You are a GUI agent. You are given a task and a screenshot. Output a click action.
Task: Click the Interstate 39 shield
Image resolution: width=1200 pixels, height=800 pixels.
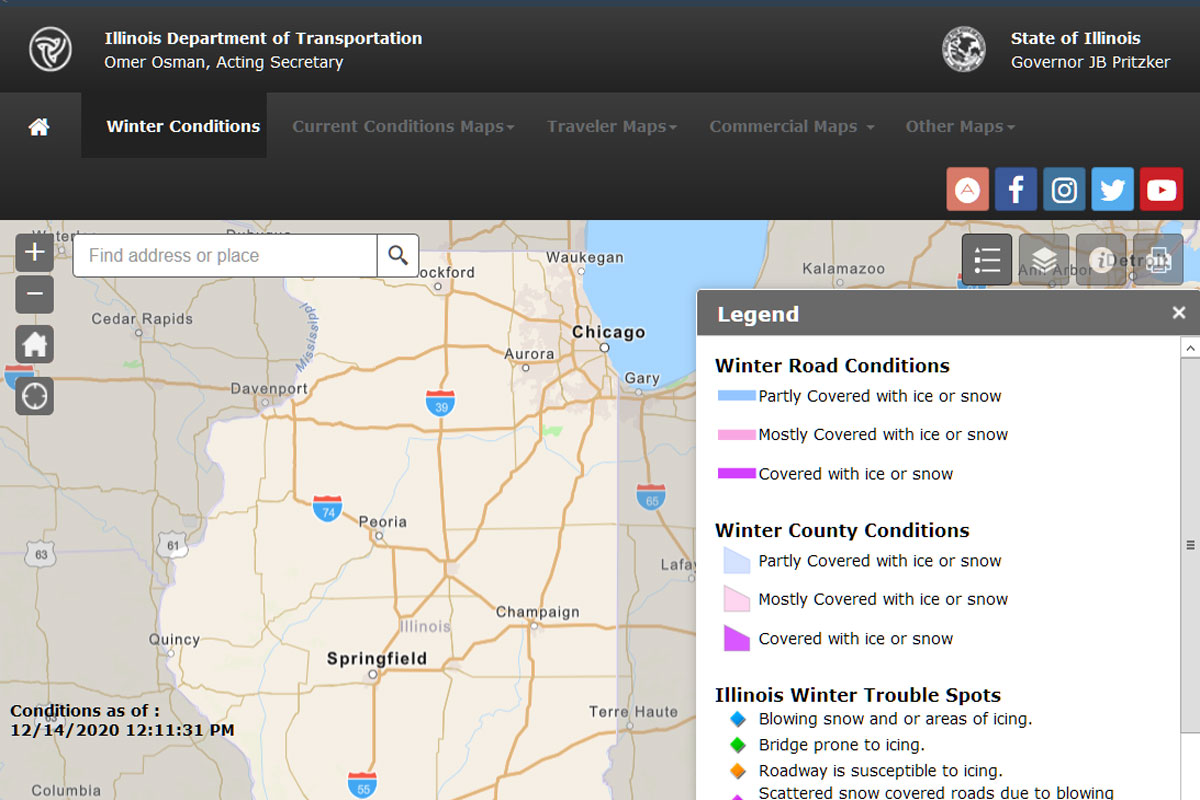(440, 402)
